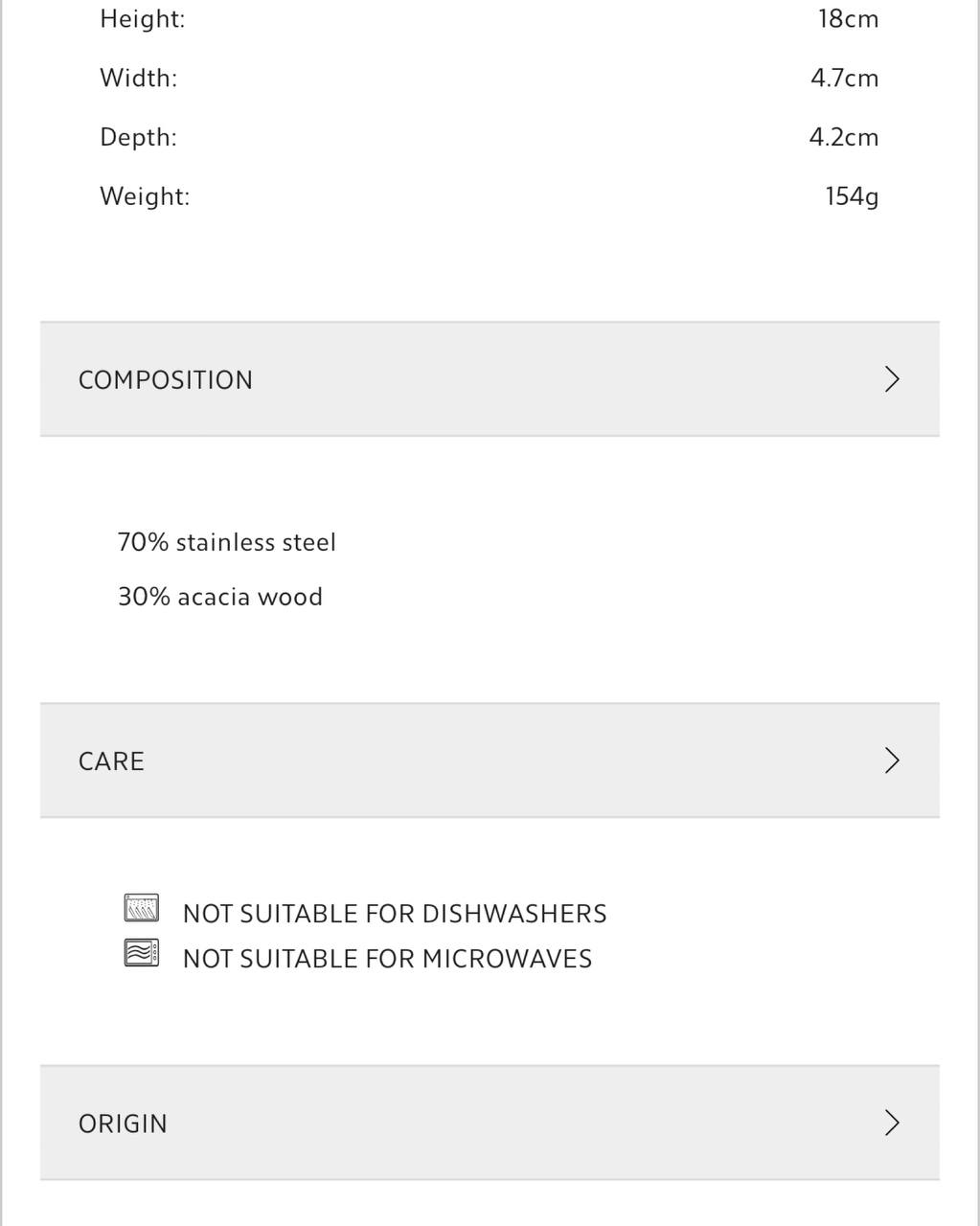This screenshot has height=1226, width=980.
Task: Tap the ORIGIN section header label
Action: coord(123,1124)
